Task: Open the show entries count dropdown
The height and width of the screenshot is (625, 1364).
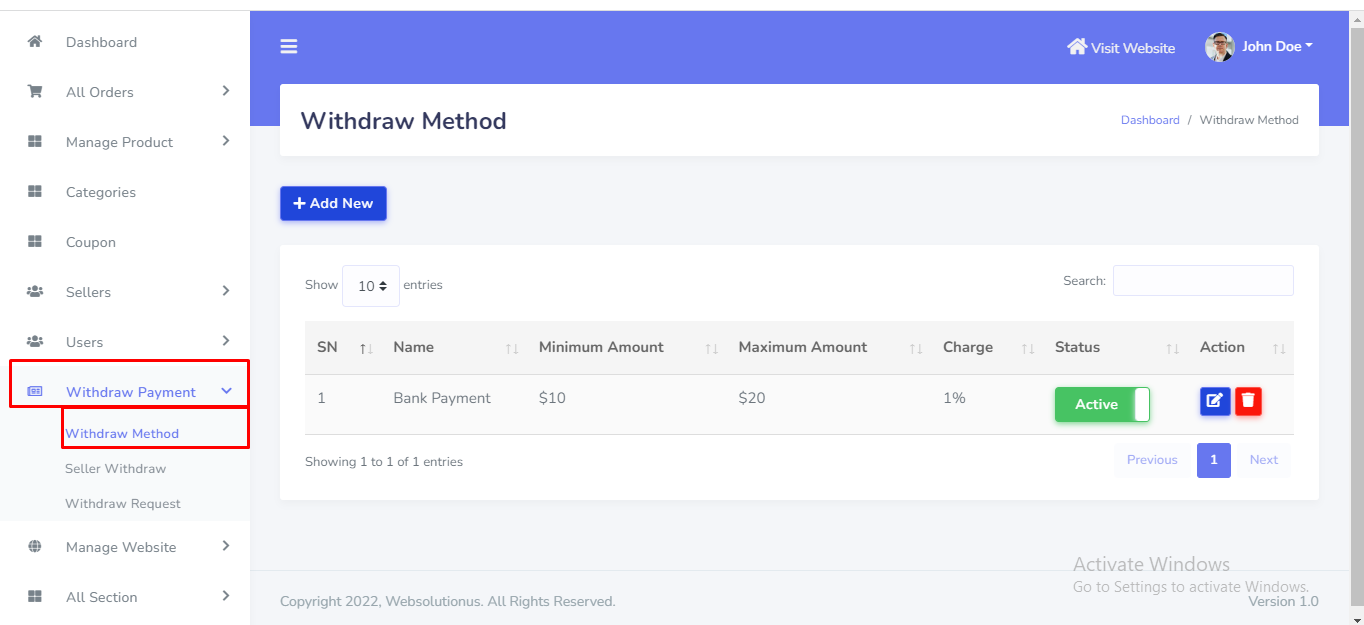Action: 371,286
